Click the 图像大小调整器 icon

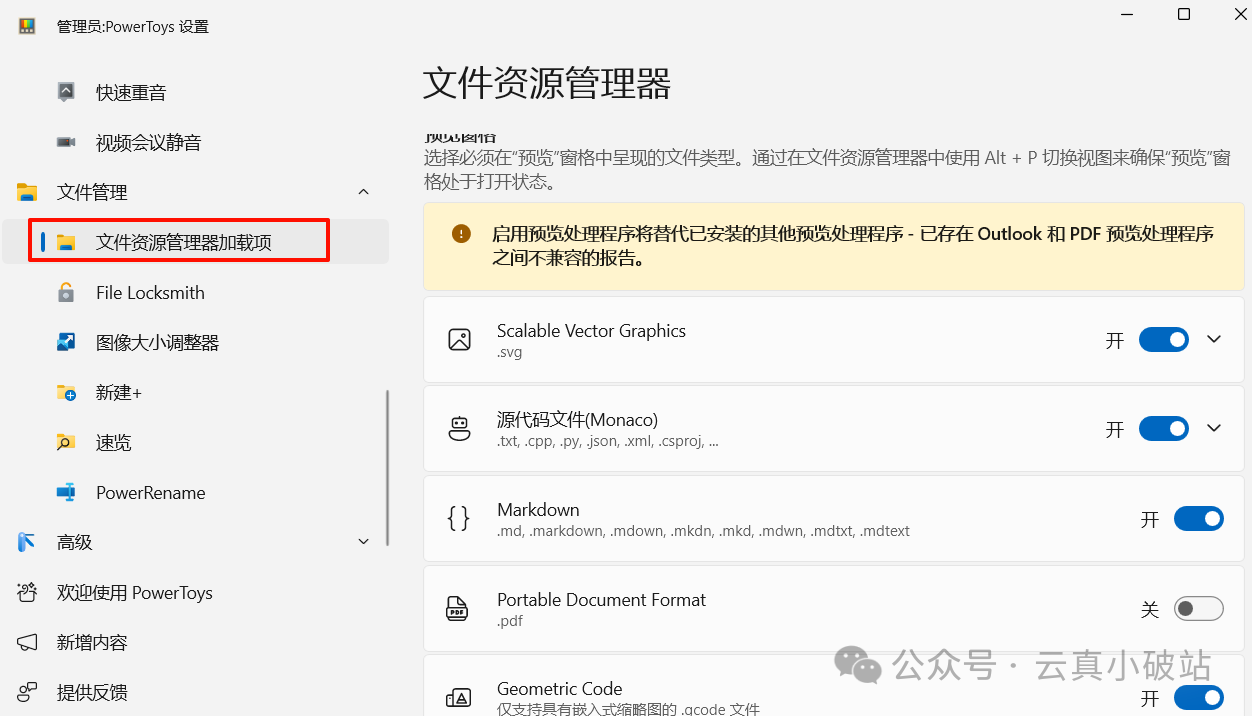point(66,342)
